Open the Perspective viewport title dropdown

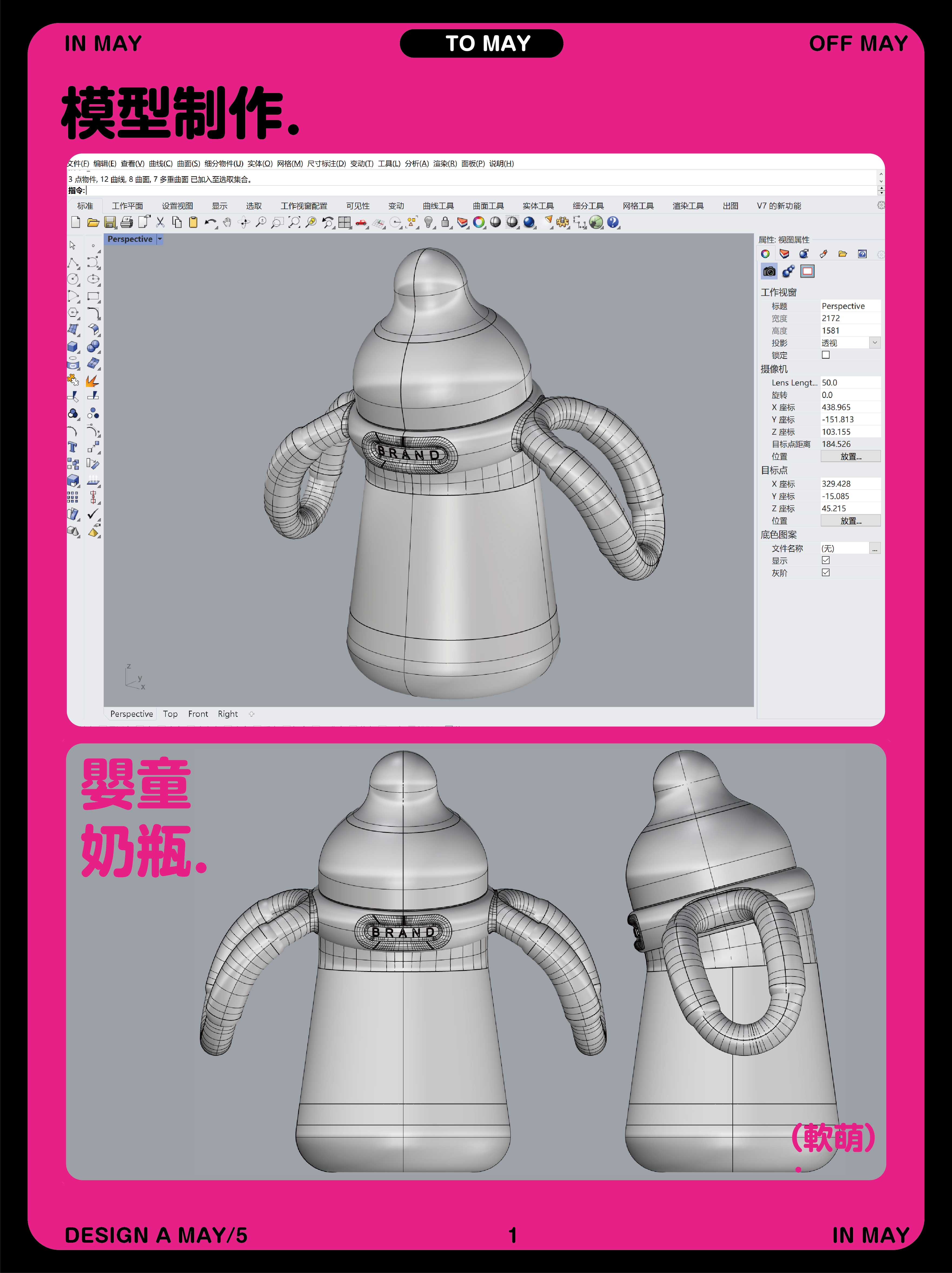click(x=160, y=239)
